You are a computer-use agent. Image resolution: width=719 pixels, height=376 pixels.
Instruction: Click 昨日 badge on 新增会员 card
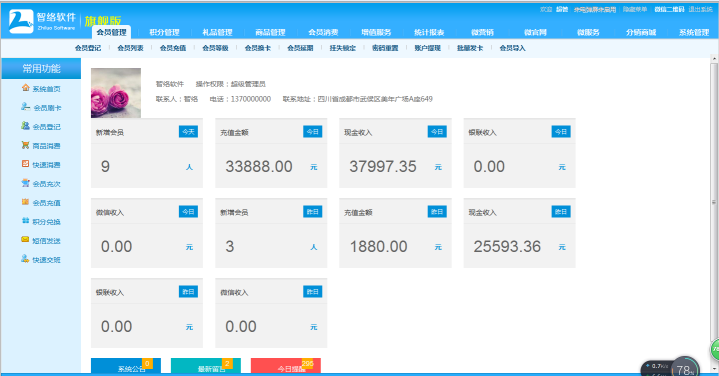point(313,211)
